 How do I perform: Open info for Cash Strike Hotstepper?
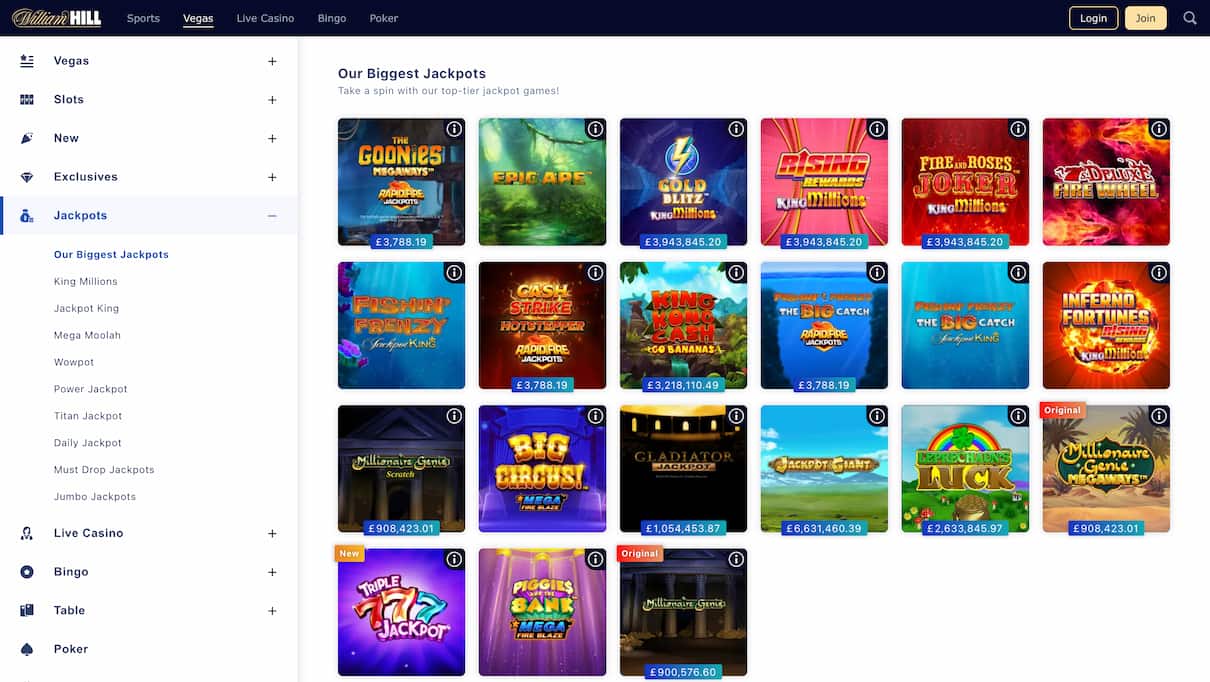pos(595,273)
